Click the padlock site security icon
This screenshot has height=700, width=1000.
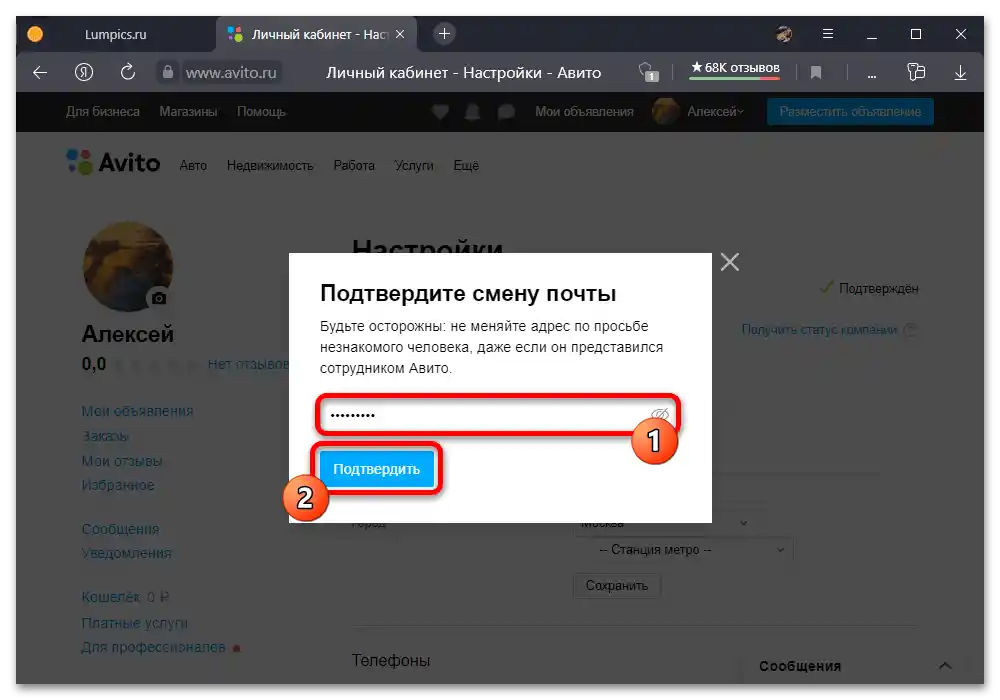click(167, 72)
